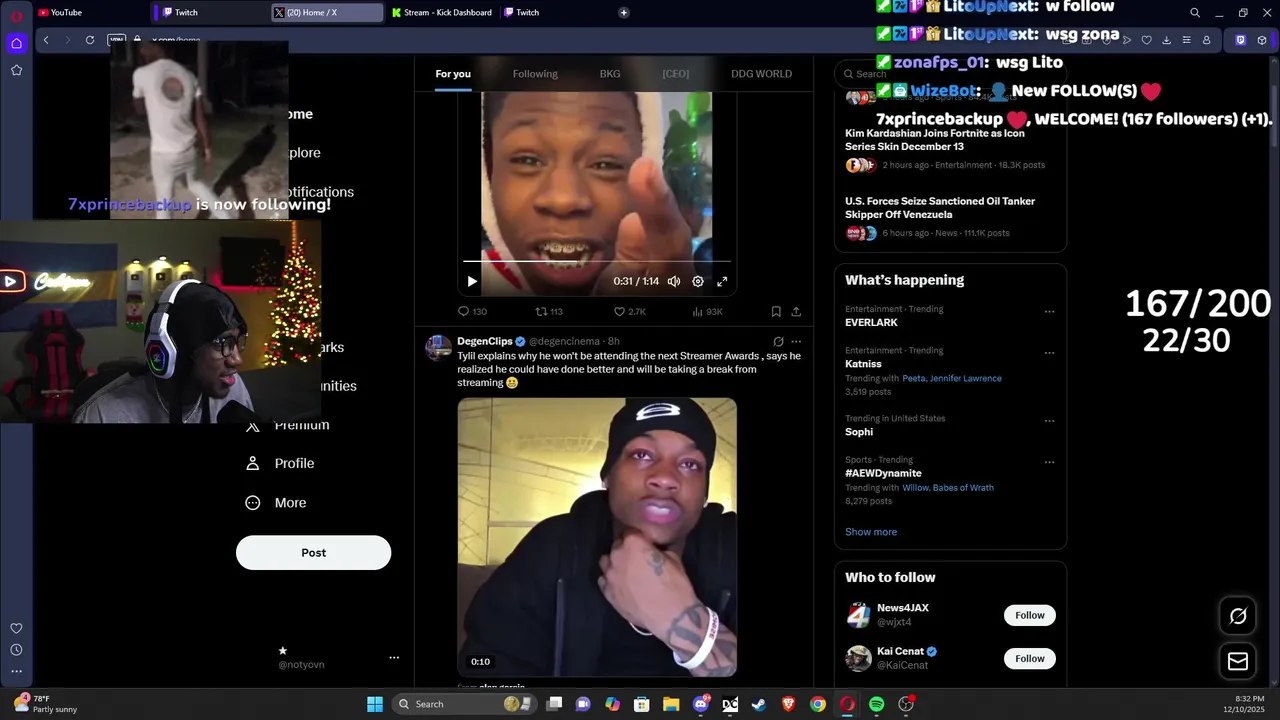Play the paused video in the top post
This screenshot has width=1280, height=720.
click(x=472, y=281)
